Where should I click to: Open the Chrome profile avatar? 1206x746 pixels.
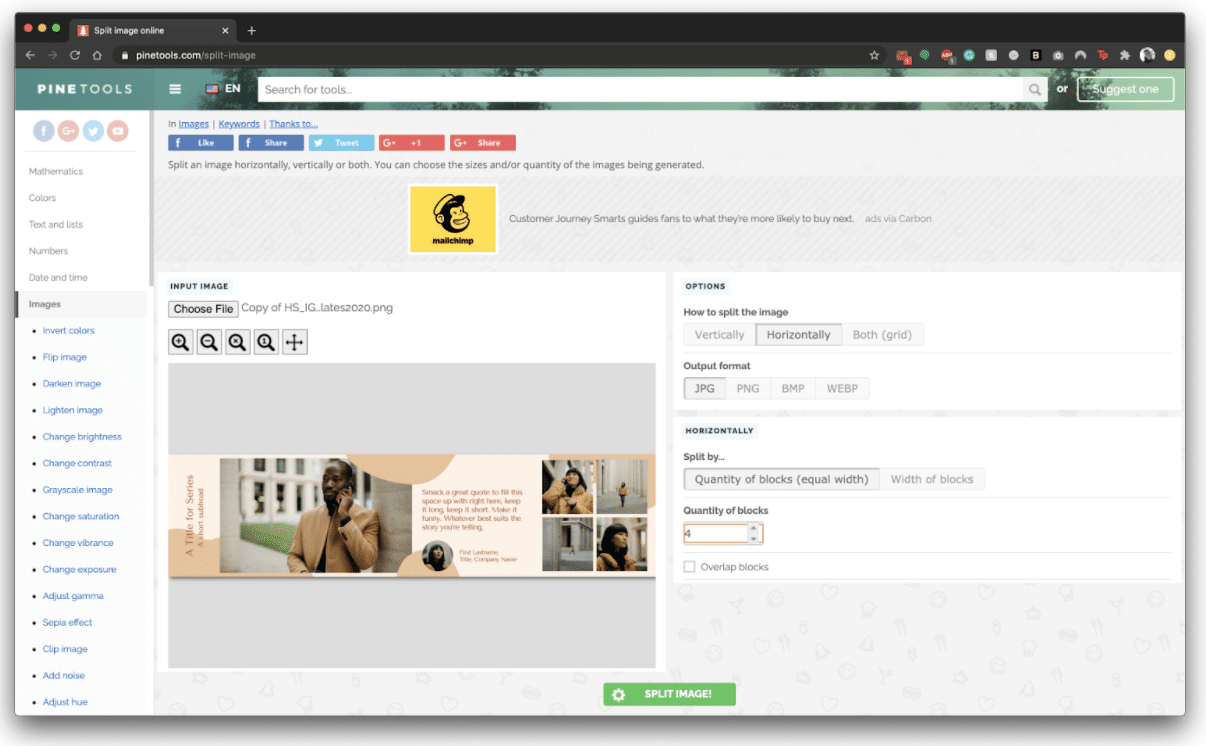[1147, 55]
